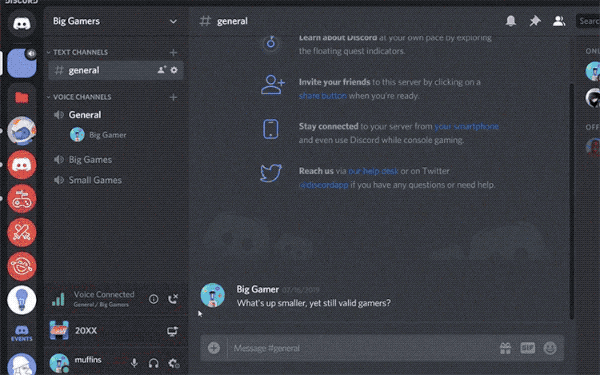Click the chat scrollbar
Viewport: 600px width, 375px height.
[x=572, y=201]
